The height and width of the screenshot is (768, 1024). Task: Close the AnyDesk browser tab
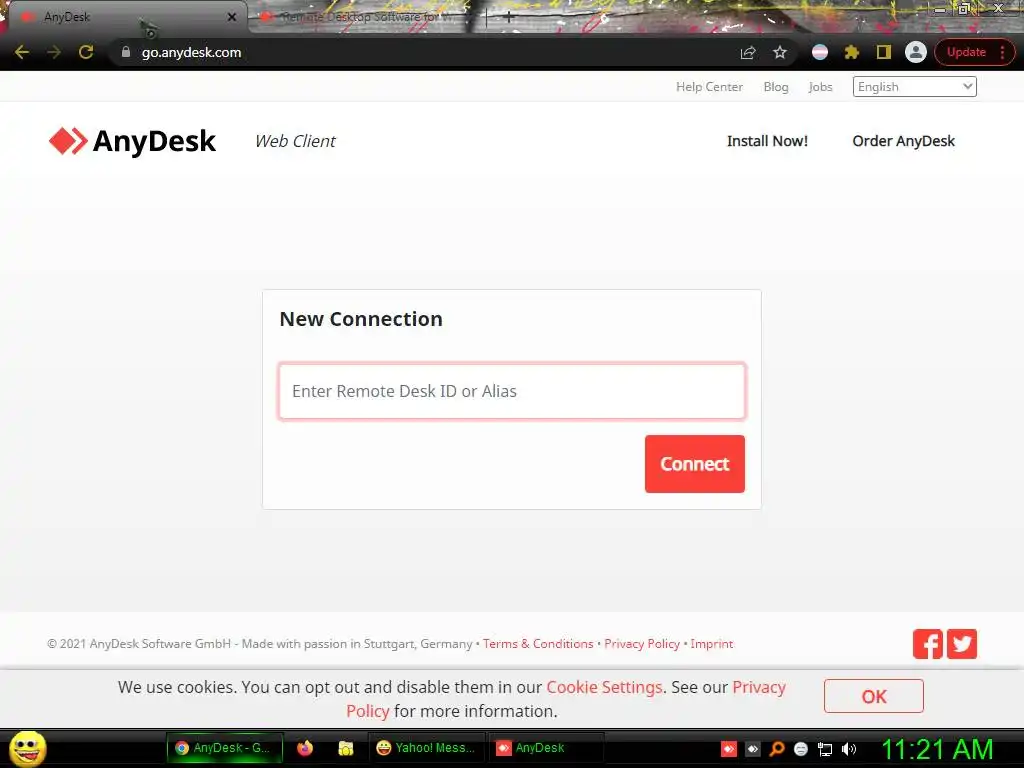click(231, 17)
